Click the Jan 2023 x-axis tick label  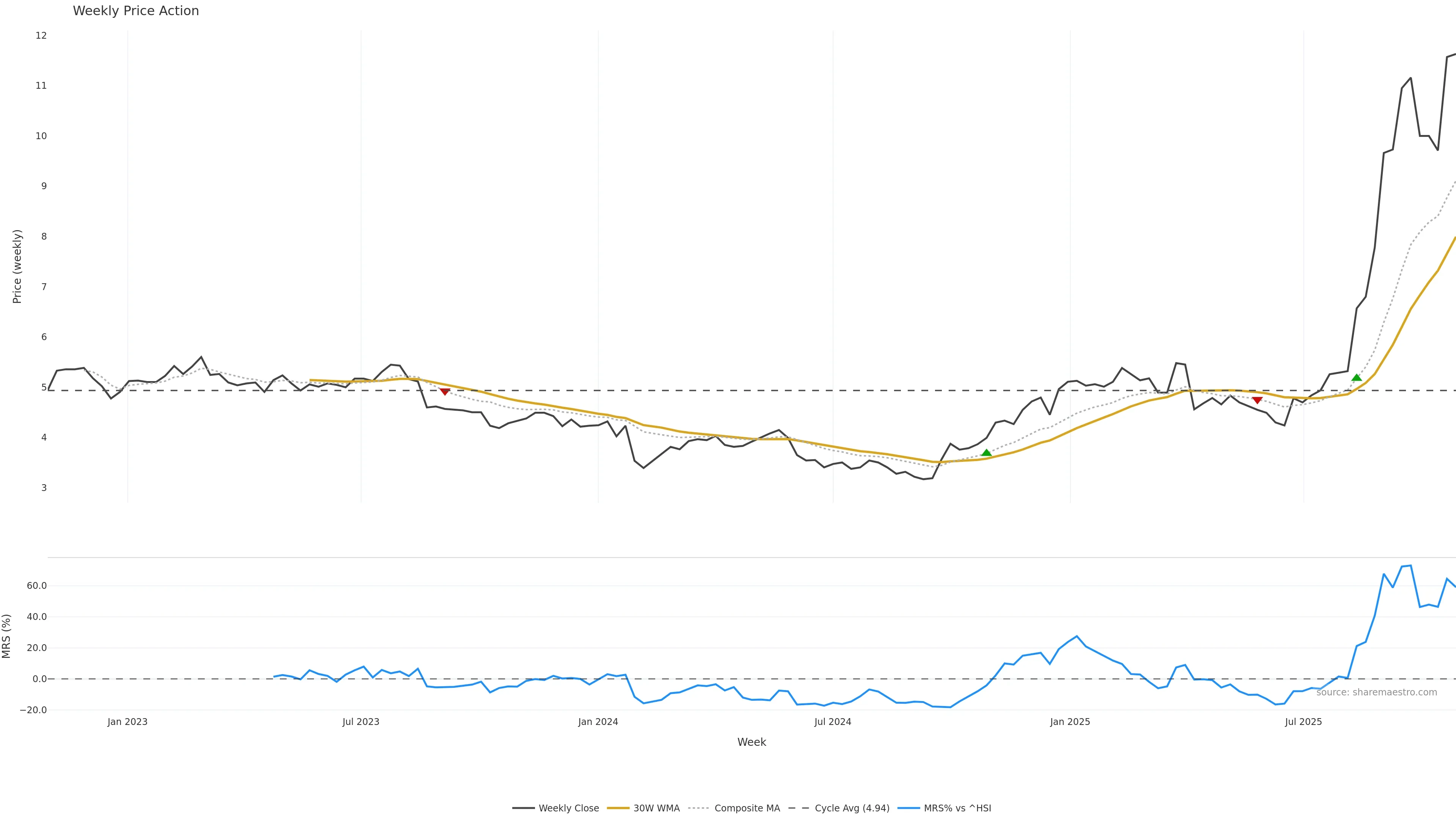(x=127, y=722)
